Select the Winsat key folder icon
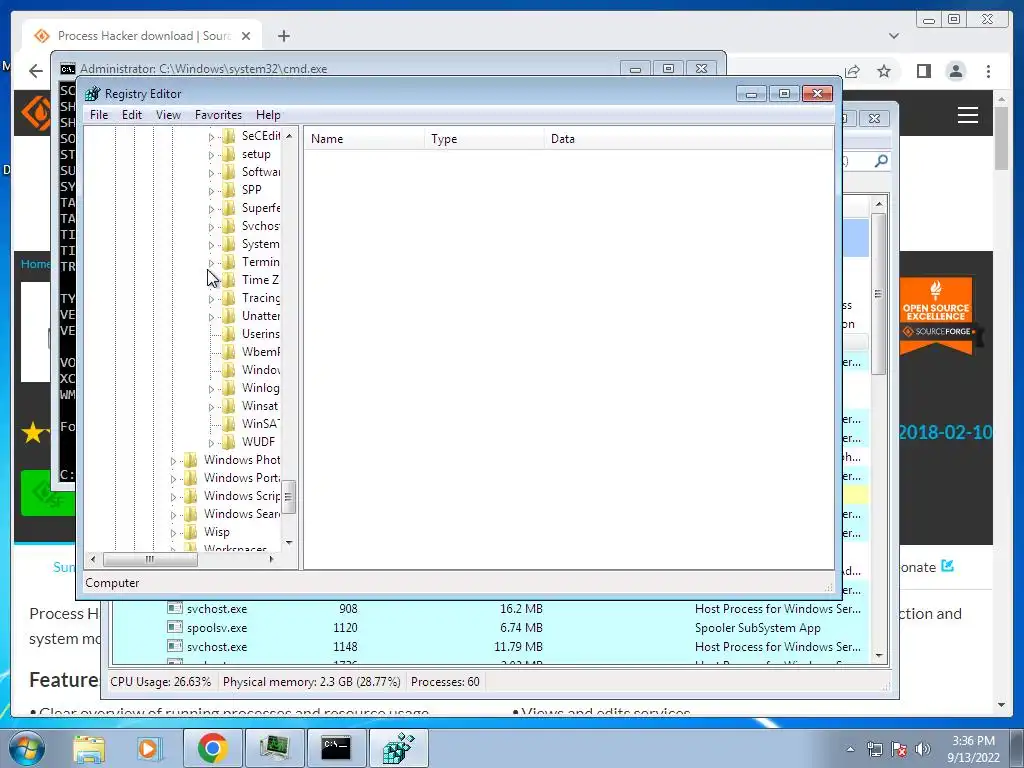The image size is (1024, 768). 229,406
